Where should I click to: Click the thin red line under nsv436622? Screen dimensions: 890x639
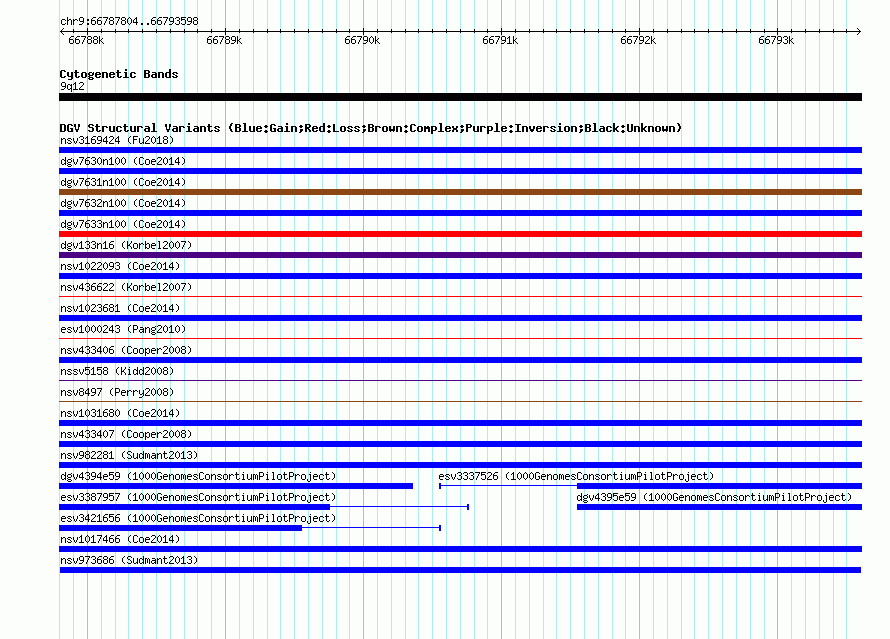pos(460,296)
